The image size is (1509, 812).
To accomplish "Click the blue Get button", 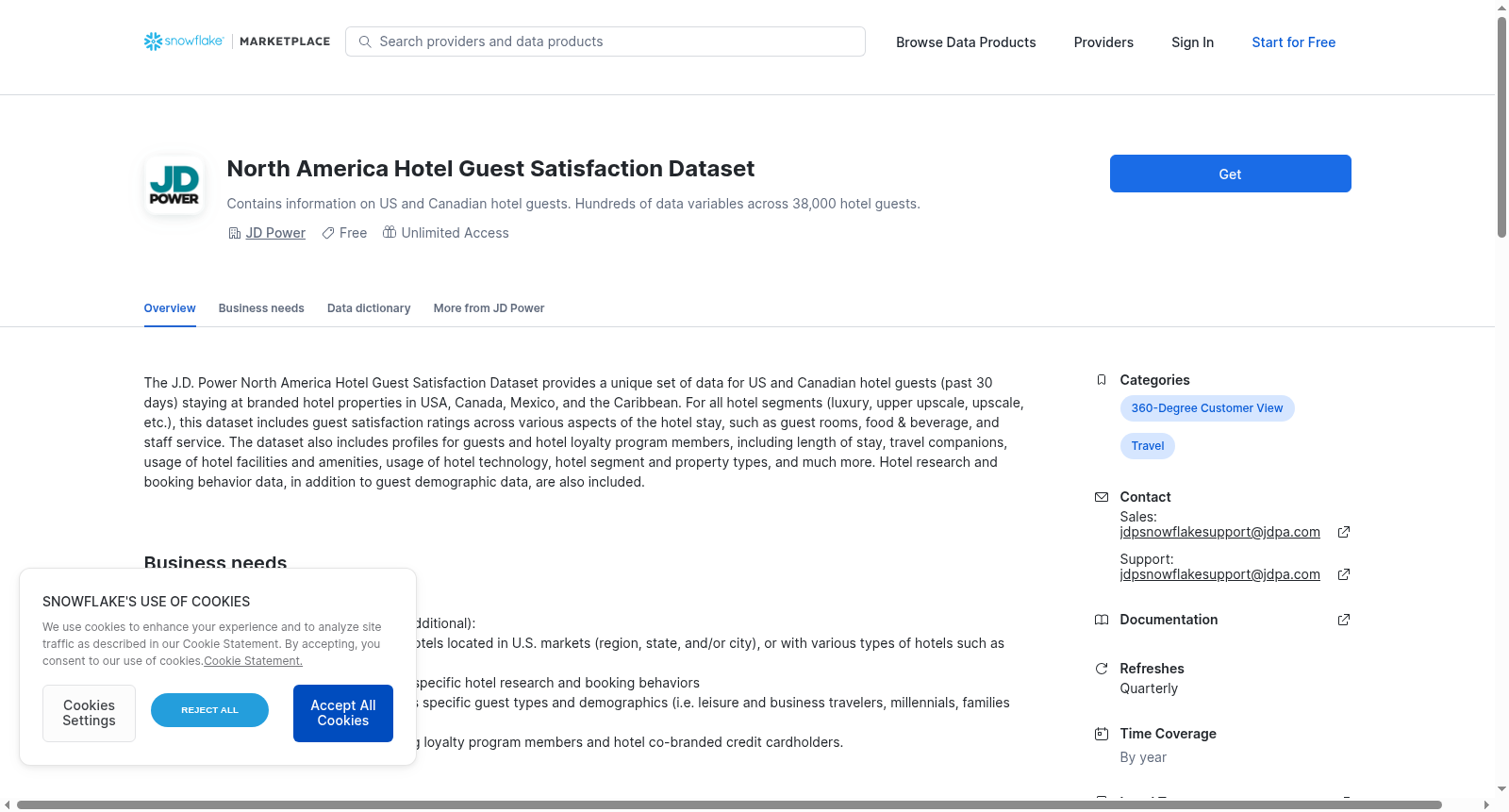I will pyautogui.click(x=1230, y=174).
